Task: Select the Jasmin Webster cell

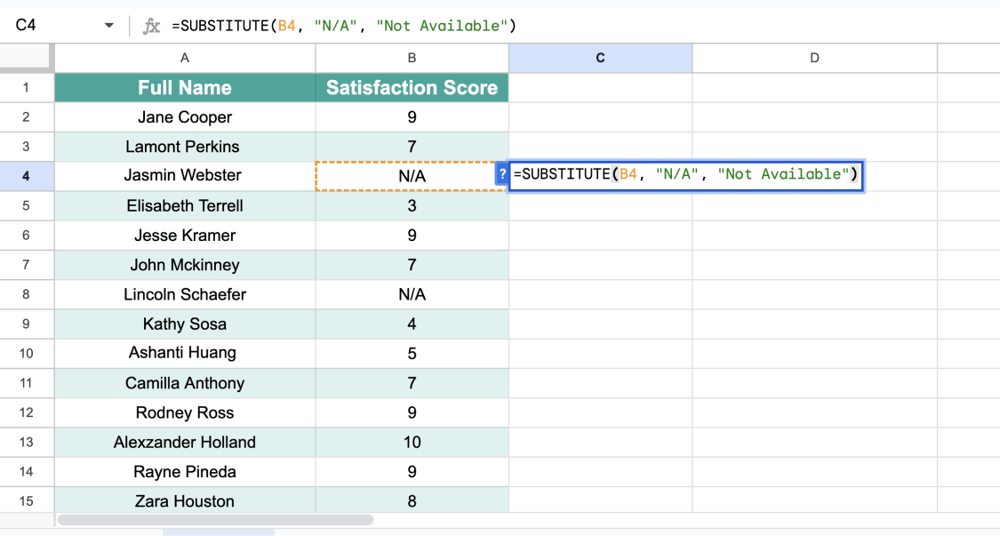Action: point(184,176)
